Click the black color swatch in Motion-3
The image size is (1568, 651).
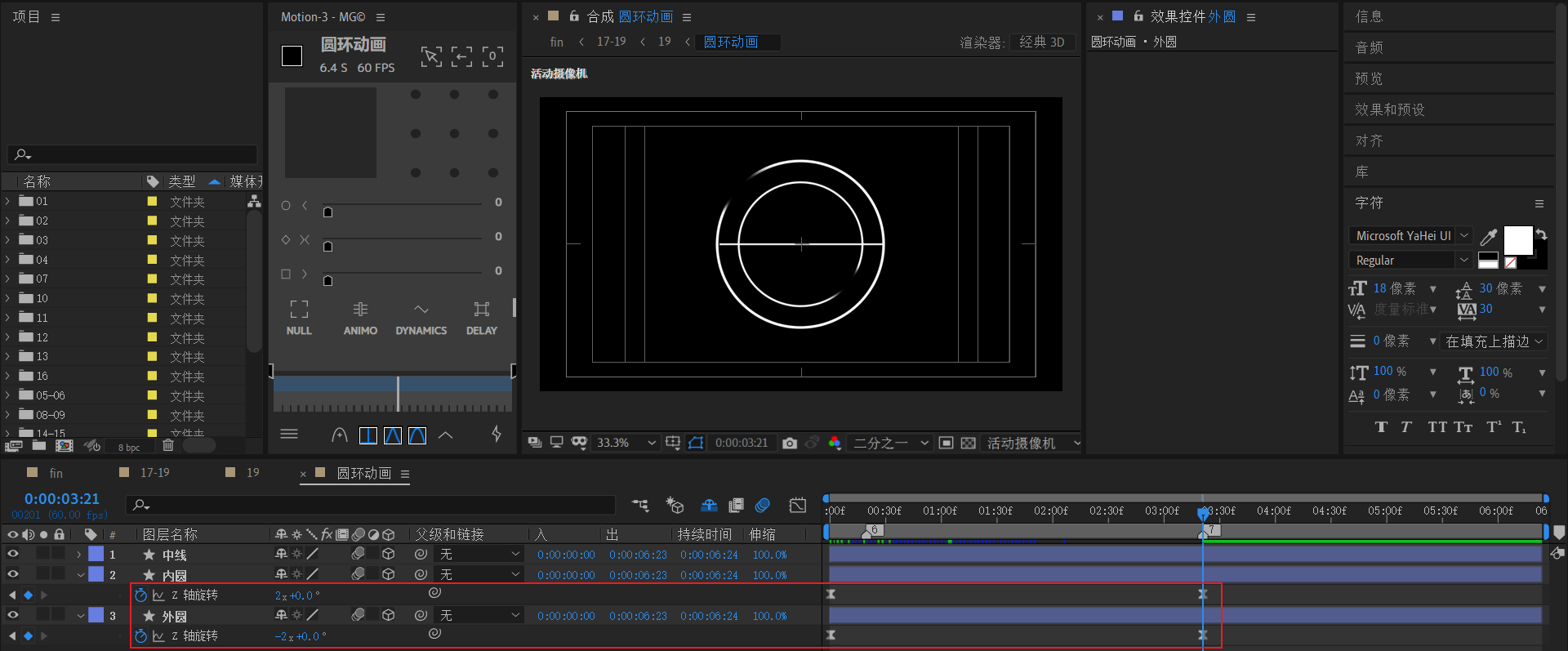tap(292, 56)
